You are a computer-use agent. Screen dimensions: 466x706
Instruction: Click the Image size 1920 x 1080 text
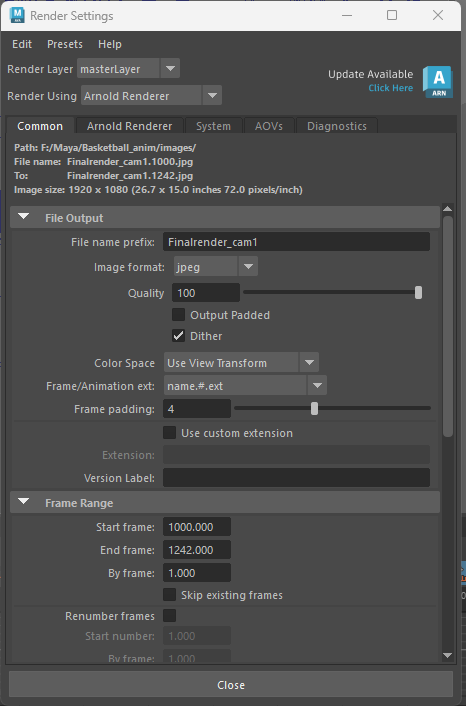[x=158, y=190]
